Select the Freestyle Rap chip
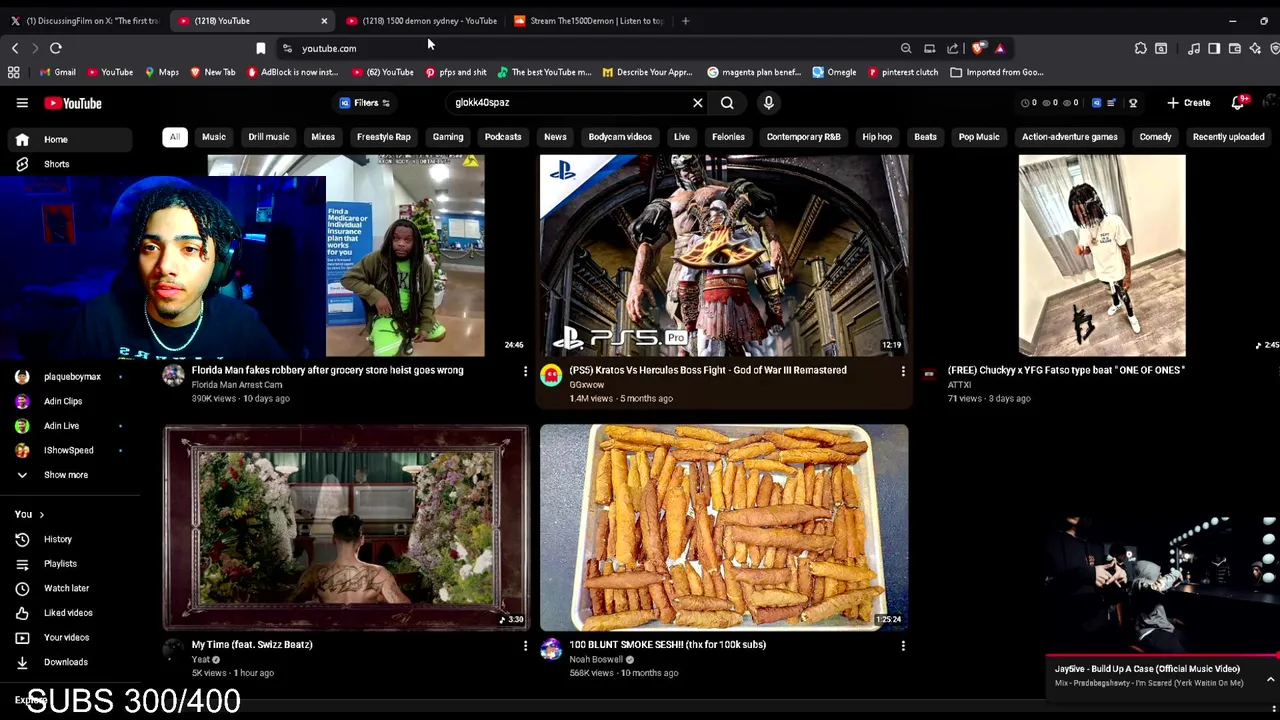 click(384, 137)
